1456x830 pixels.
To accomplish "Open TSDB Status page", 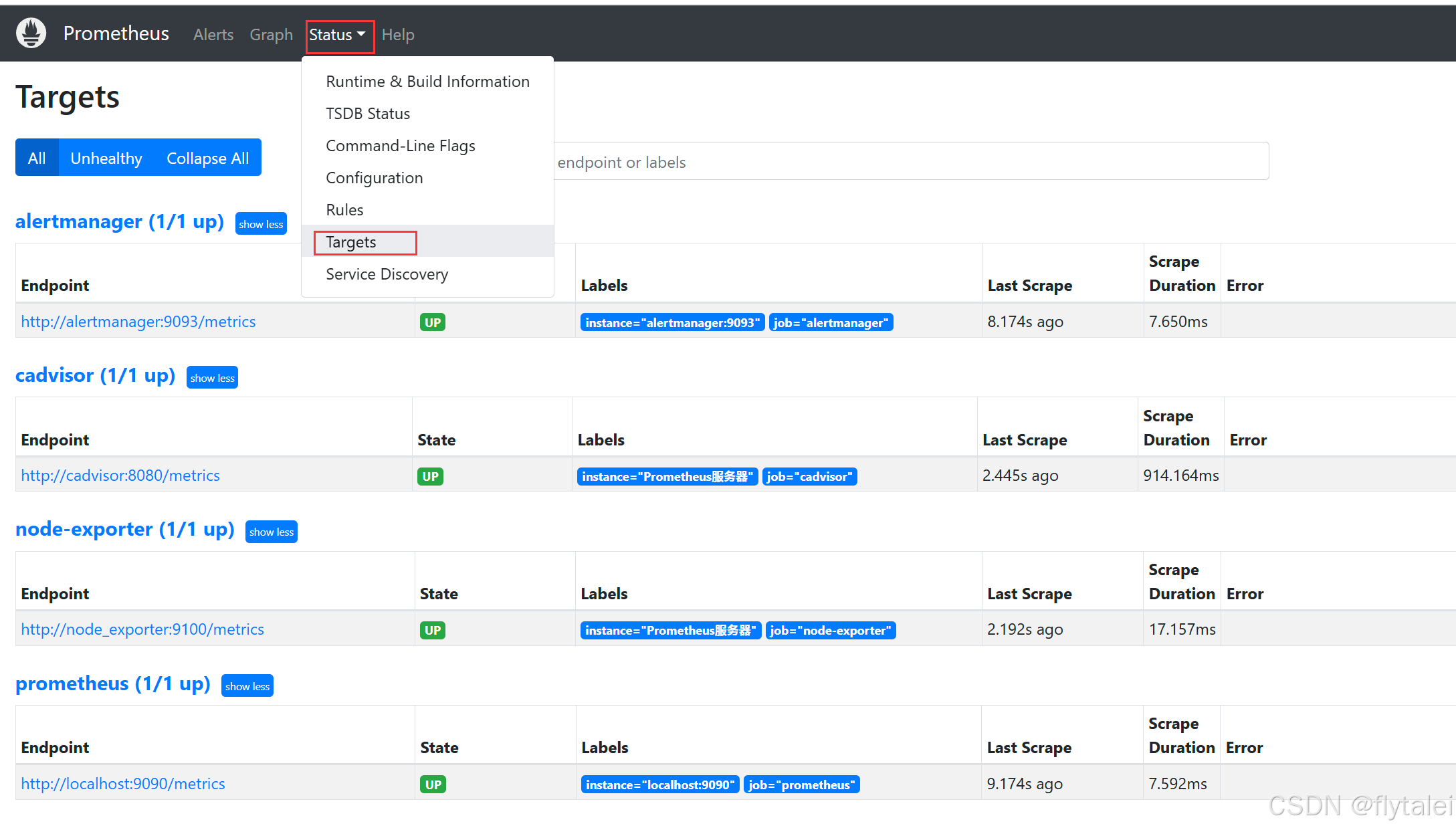I will (368, 114).
